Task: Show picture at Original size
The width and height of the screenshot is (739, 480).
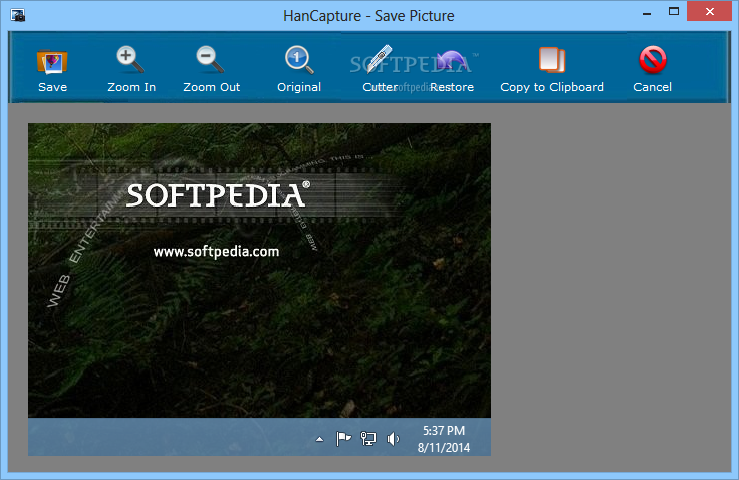Action: click(x=299, y=69)
